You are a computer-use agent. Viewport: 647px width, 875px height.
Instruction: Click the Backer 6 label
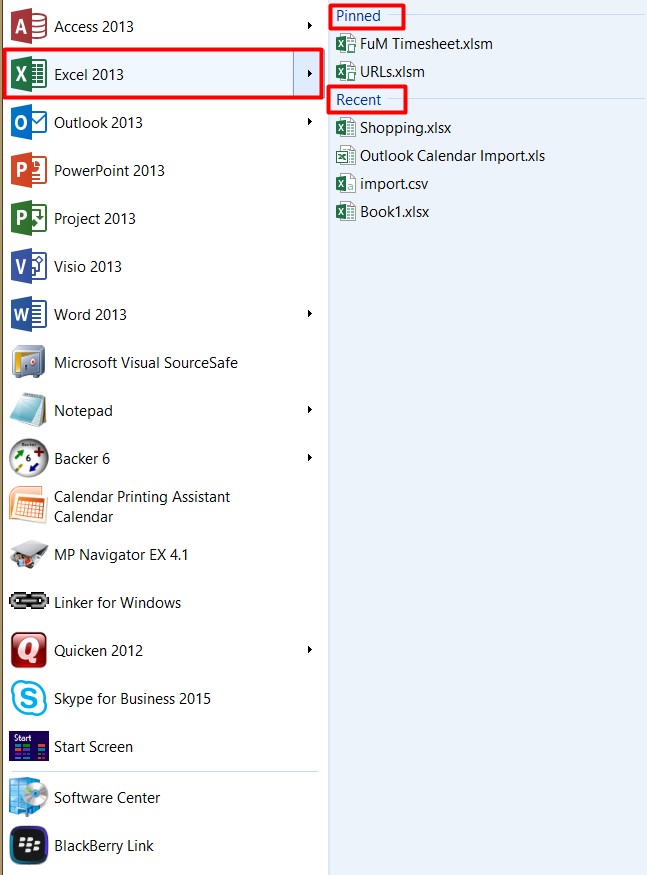tap(82, 458)
